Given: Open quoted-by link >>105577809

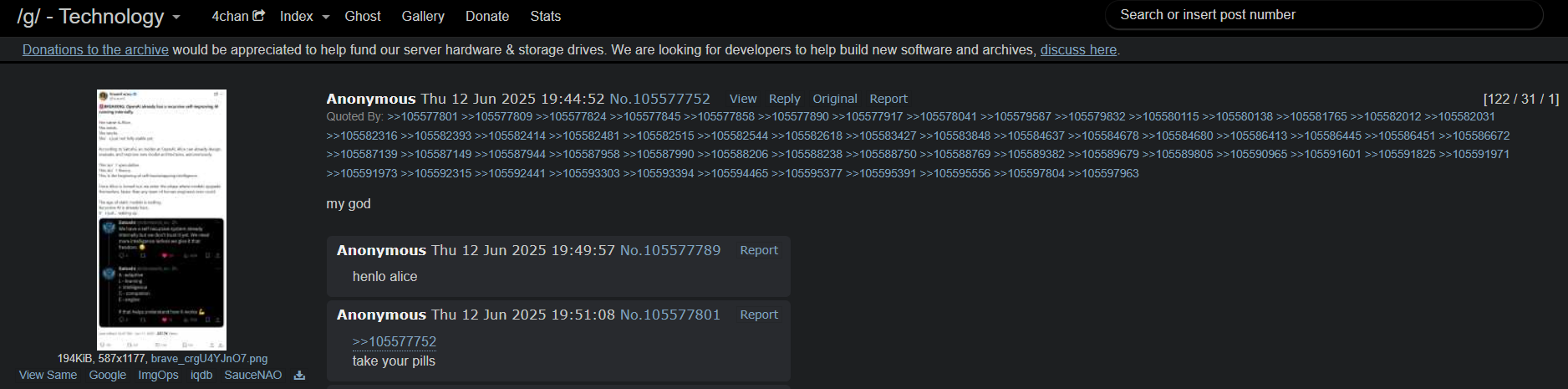Looking at the screenshot, I should [x=496, y=116].
